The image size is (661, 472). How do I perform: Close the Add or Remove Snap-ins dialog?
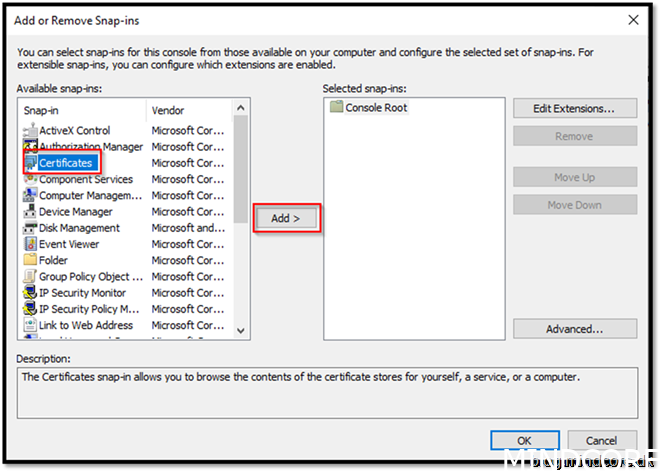[632, 19]
